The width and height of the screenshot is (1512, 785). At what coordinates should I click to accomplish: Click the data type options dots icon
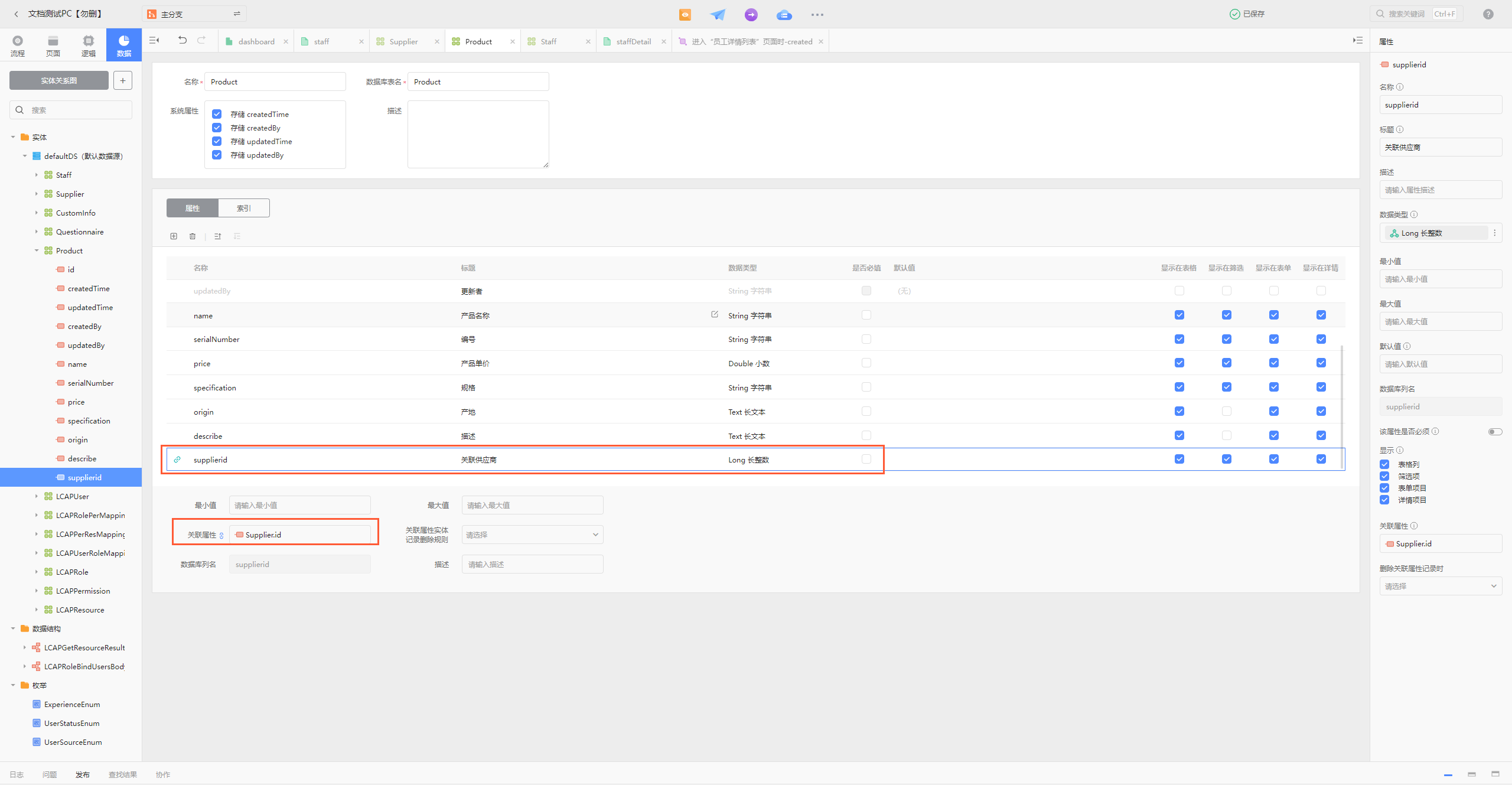point(1495,233)
